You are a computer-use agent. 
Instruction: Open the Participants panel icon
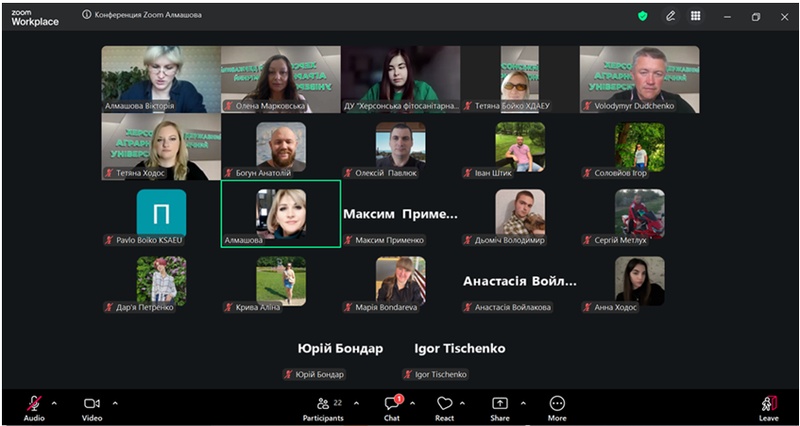[323, 404]
